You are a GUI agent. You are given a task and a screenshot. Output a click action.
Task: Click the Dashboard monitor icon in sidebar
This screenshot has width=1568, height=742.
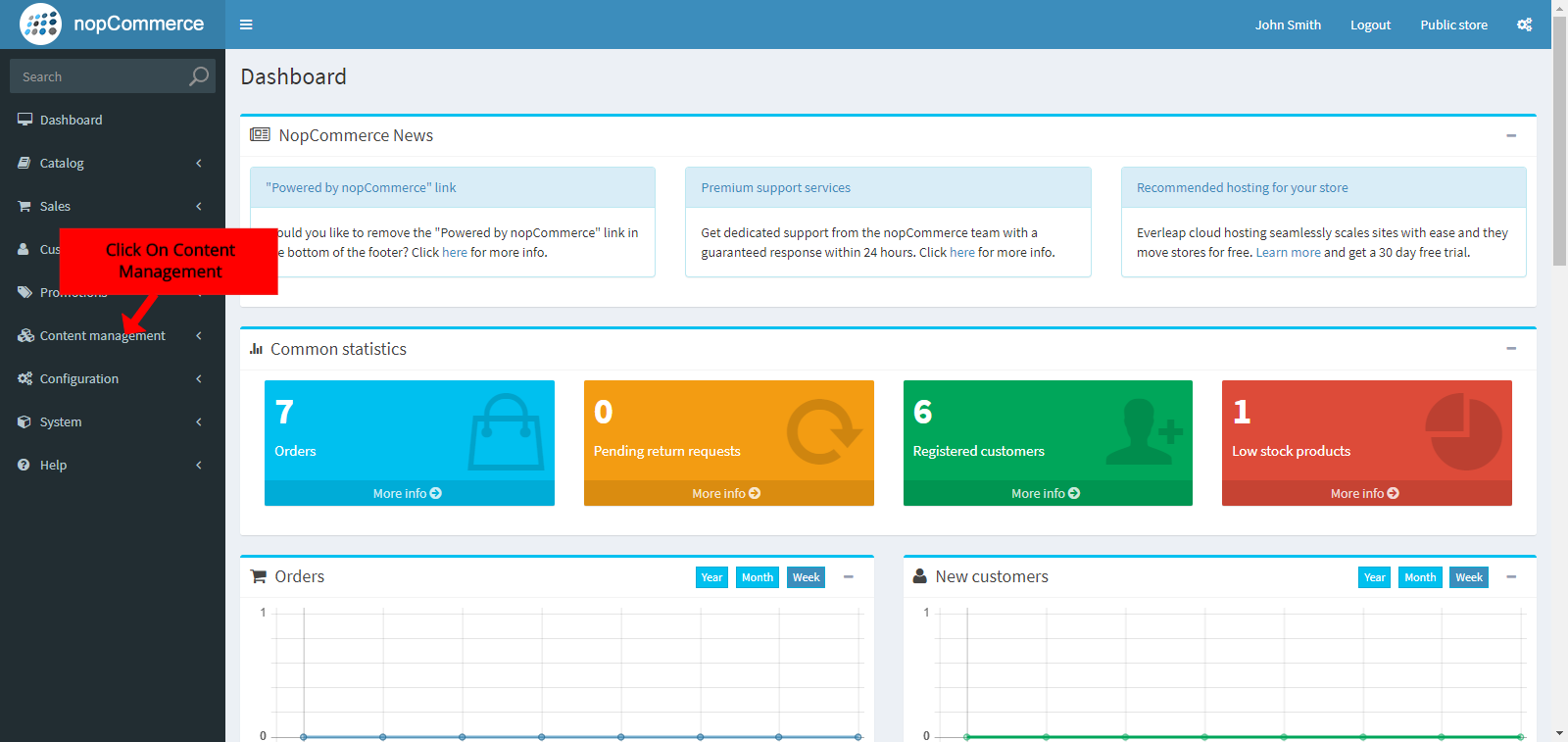point(24,120)
